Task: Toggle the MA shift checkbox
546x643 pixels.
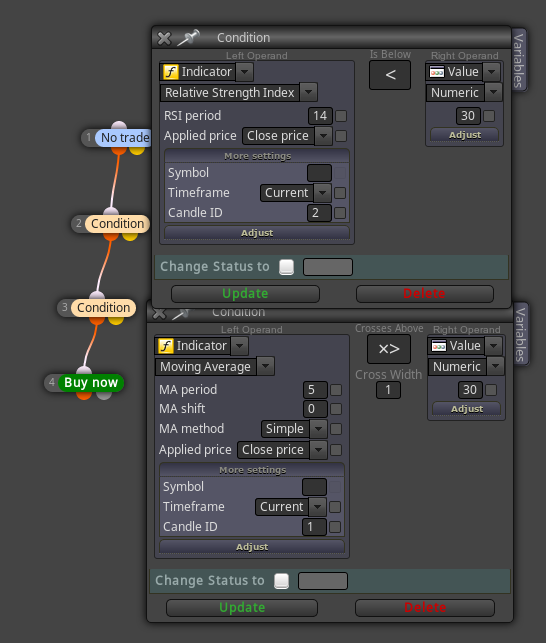Action: [x=336, y=409]
